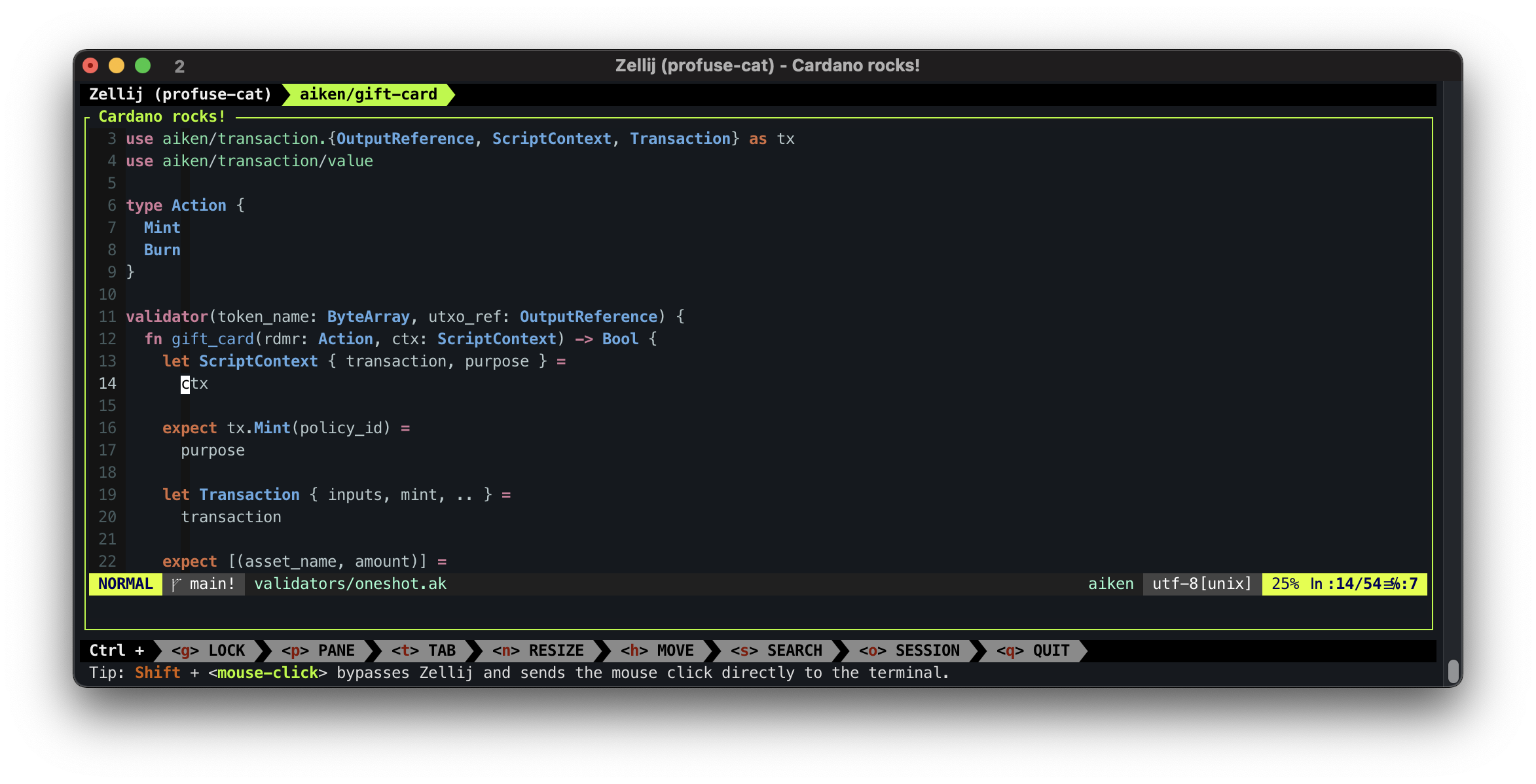Click the red close window button
The height and width of the screenshot is (784, 1536).
[91, 65]
